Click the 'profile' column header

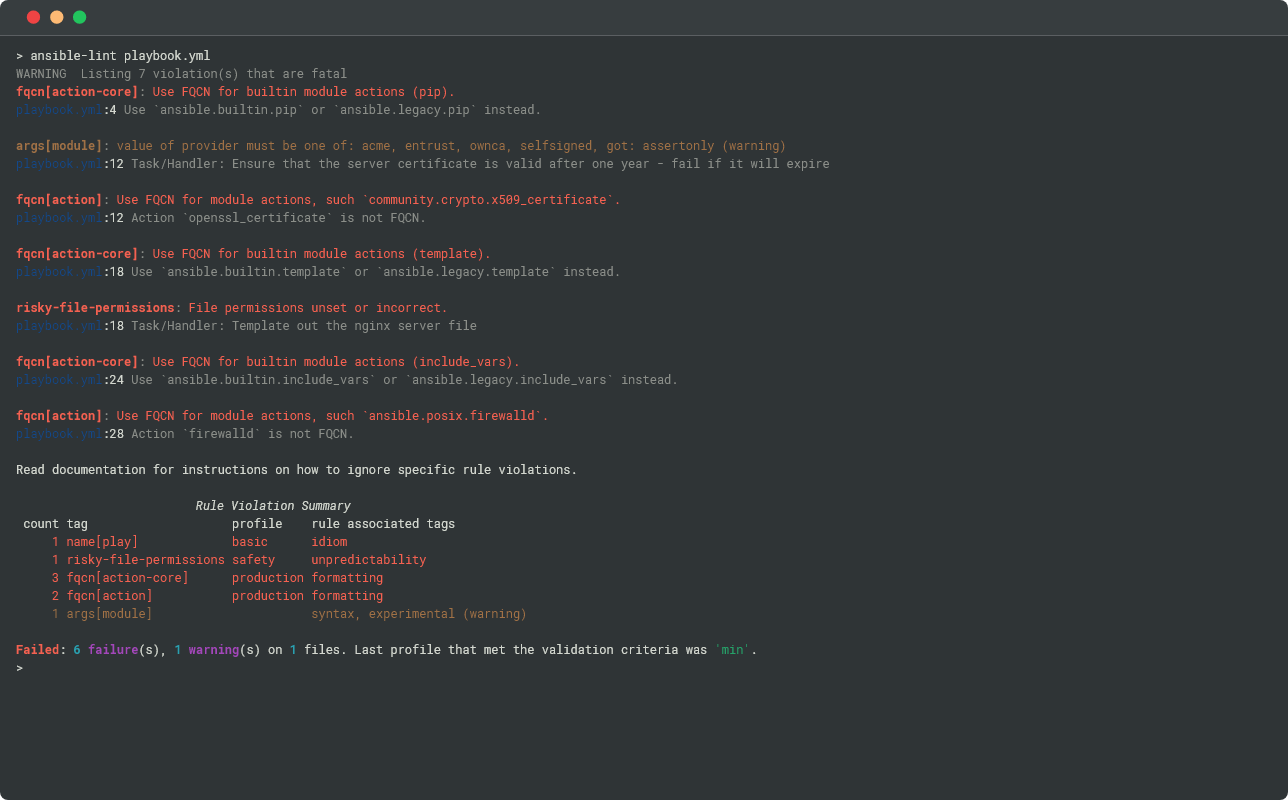[257, 524]
